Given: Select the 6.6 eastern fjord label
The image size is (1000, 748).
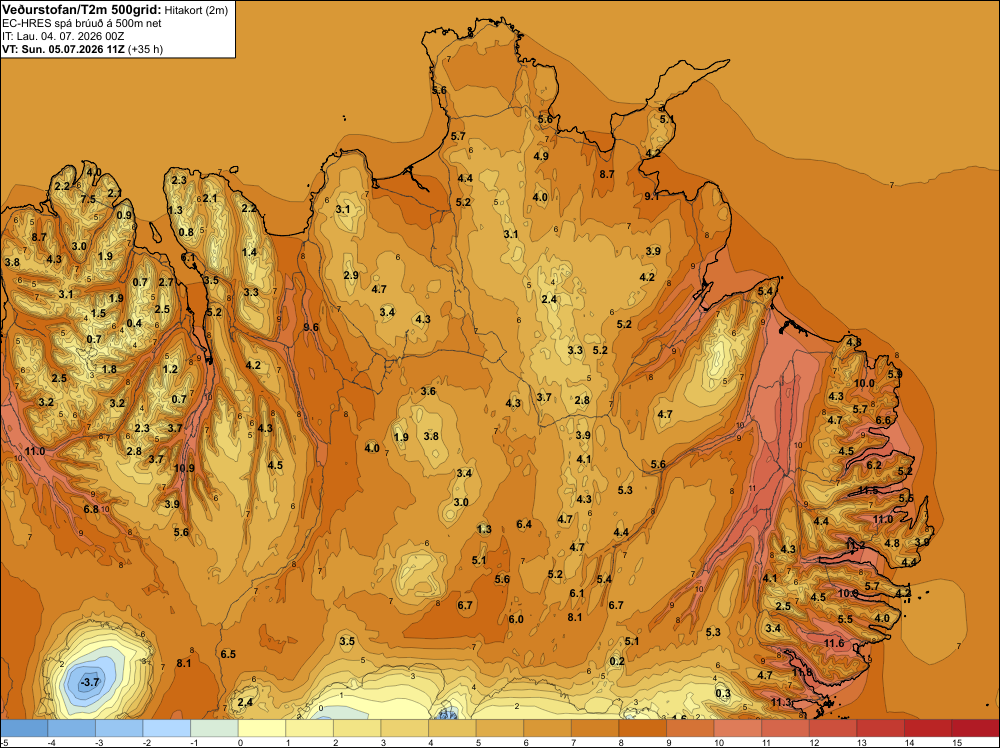Looking at the screenshot, I should pyautogui.click(x=883, y=420).
